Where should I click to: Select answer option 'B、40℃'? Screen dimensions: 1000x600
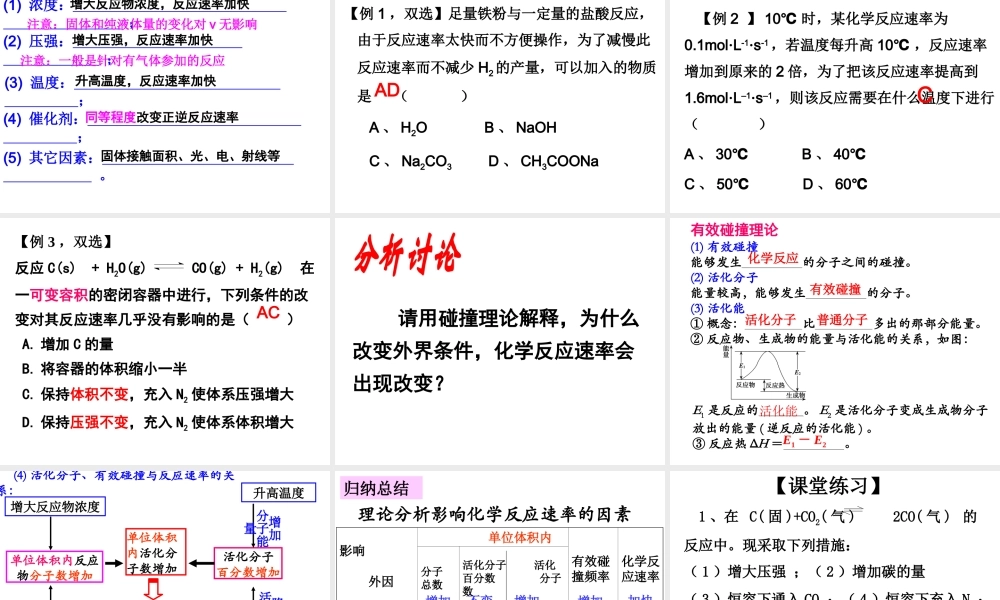point(834,154)
